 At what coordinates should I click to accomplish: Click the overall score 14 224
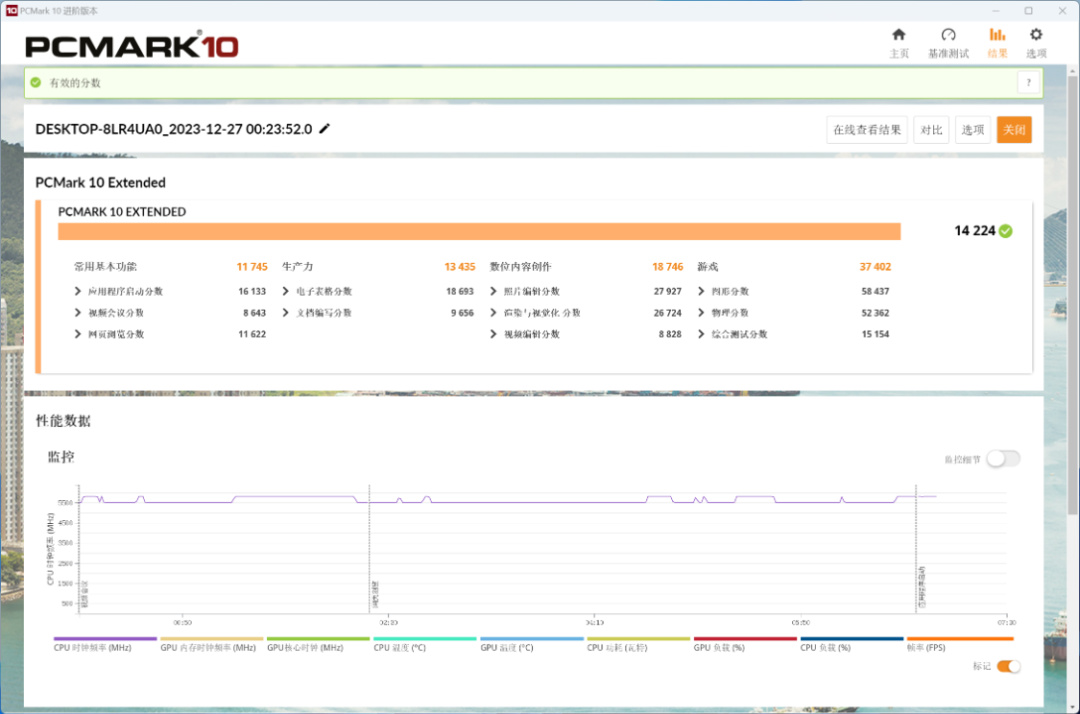pyautogui.click(x=975, y=231)
